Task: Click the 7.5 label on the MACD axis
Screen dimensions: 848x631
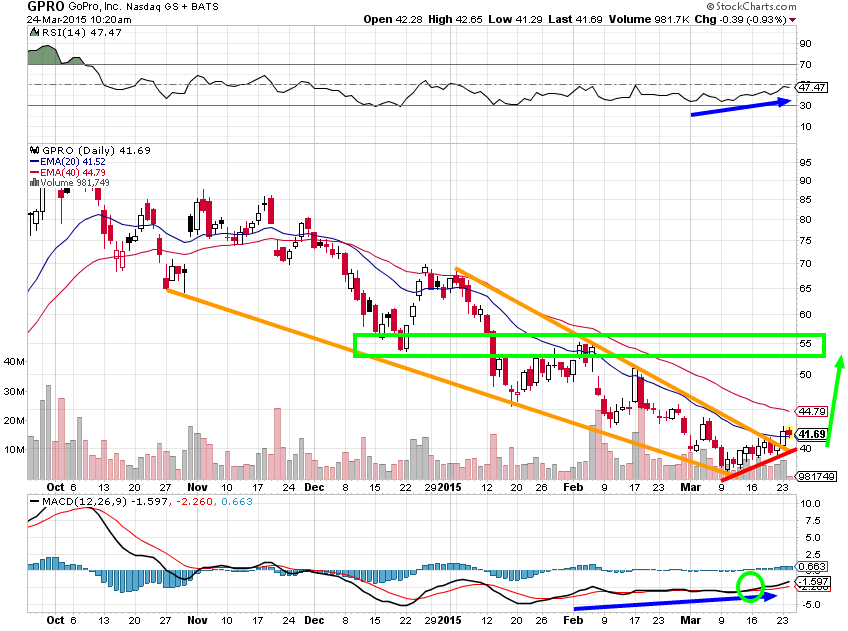Action: coord(813,520)
